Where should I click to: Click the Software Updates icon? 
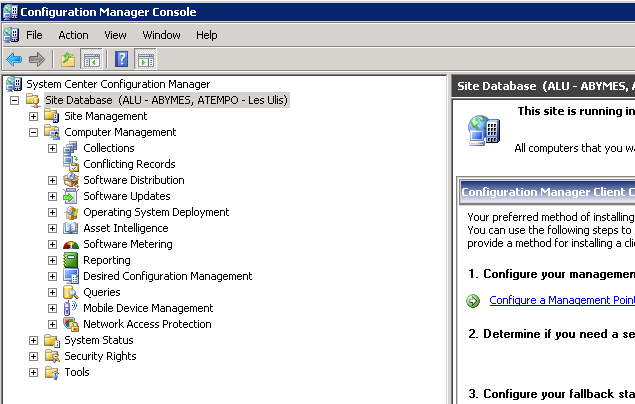[x=70, y=196]
